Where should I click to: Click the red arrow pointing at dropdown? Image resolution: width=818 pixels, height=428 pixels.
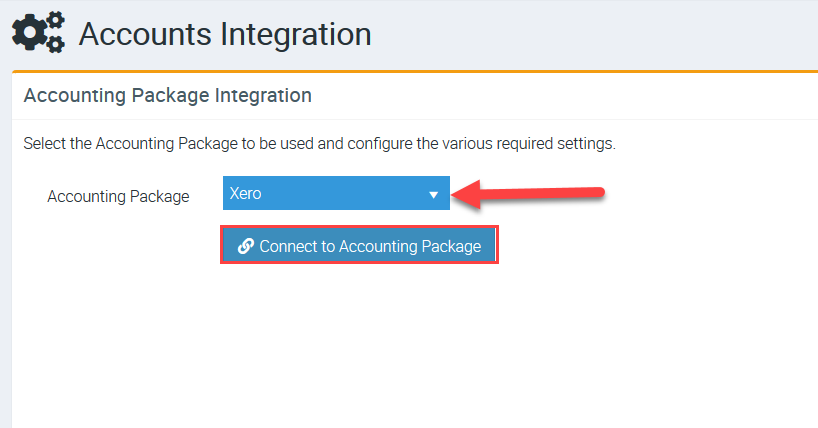(x=528, y=193)
